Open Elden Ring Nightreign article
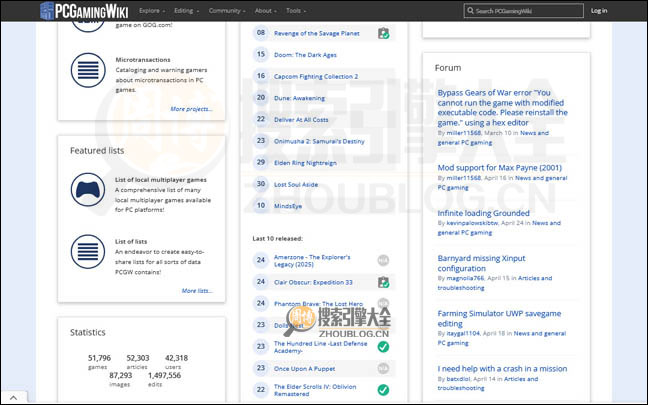 (305, 163)
